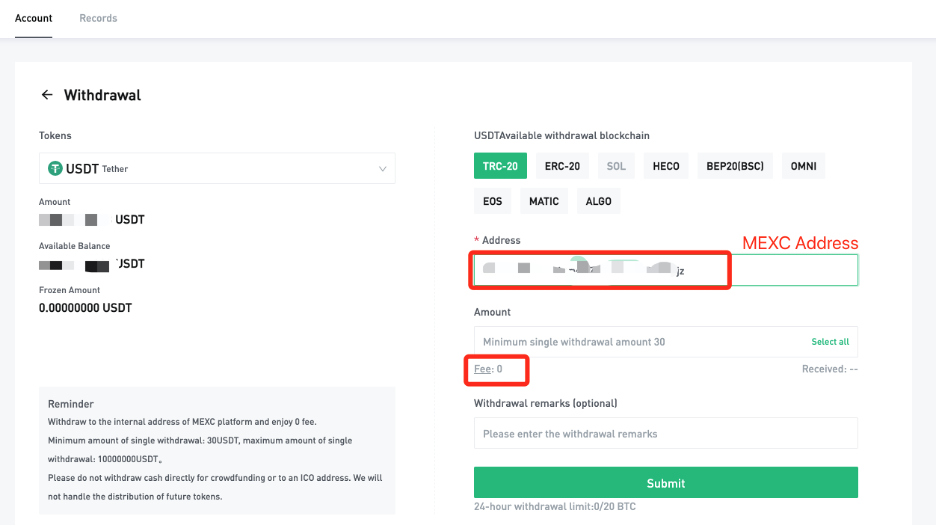936x526 pixels.
Task: Click the back arrow beside Withdrawal
Action: pyautogui.click(x=46, y=95)
